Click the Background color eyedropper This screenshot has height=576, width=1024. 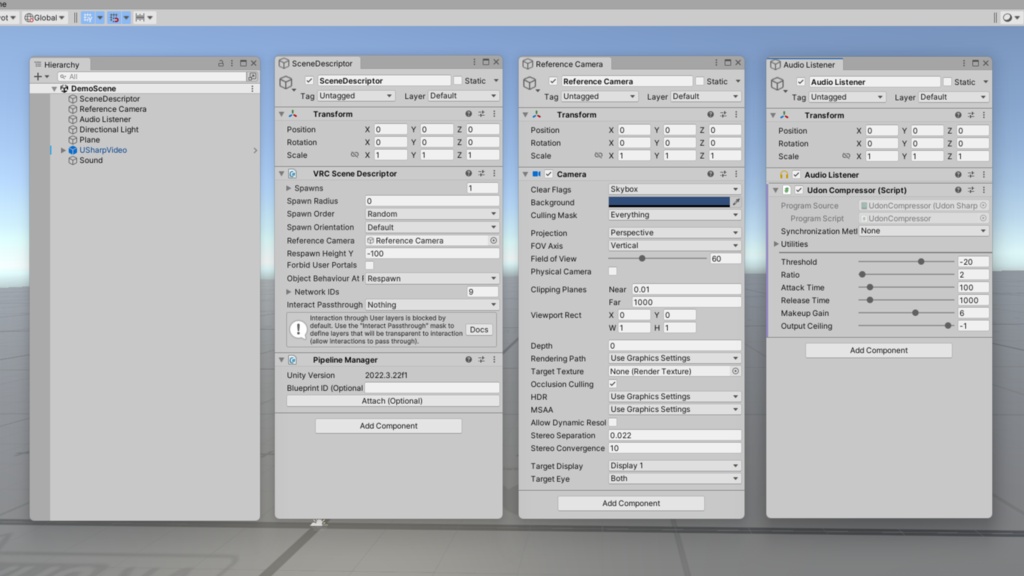coord(736,202)
